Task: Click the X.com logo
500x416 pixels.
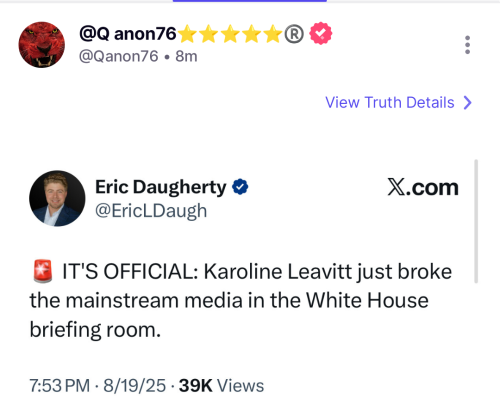Action: tap(423, 187)
